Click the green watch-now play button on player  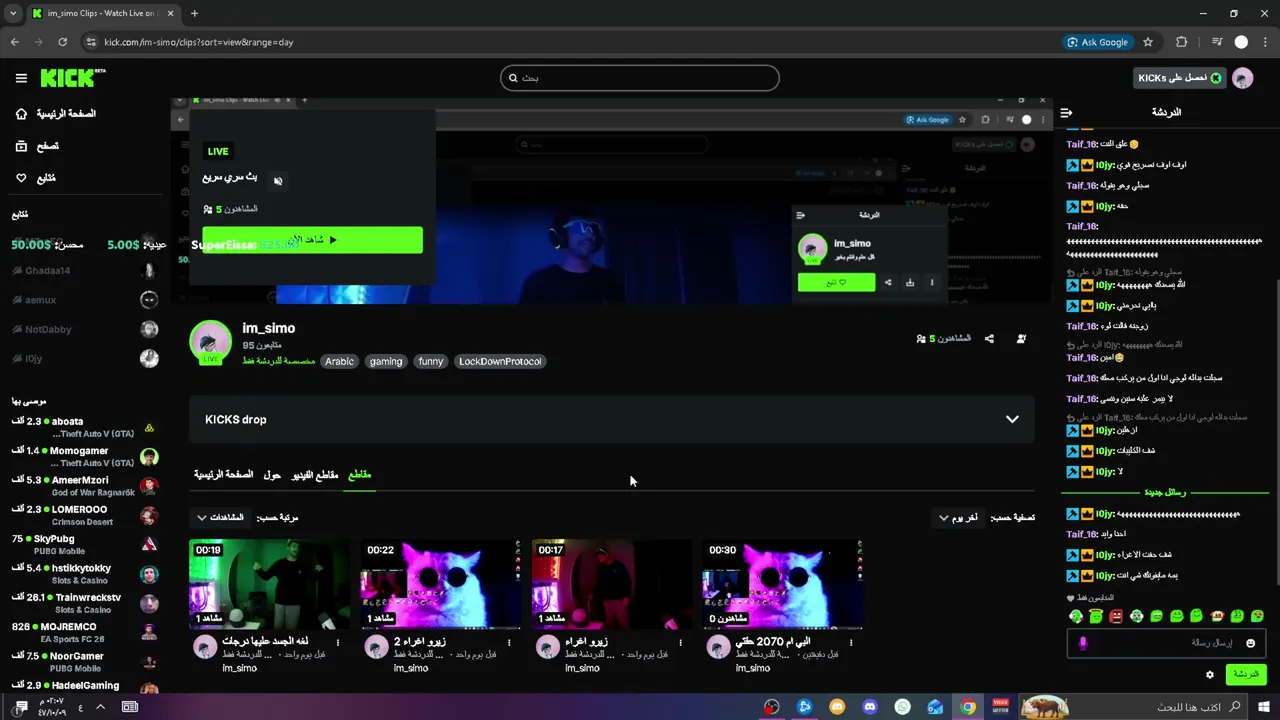tap(313, 240)
